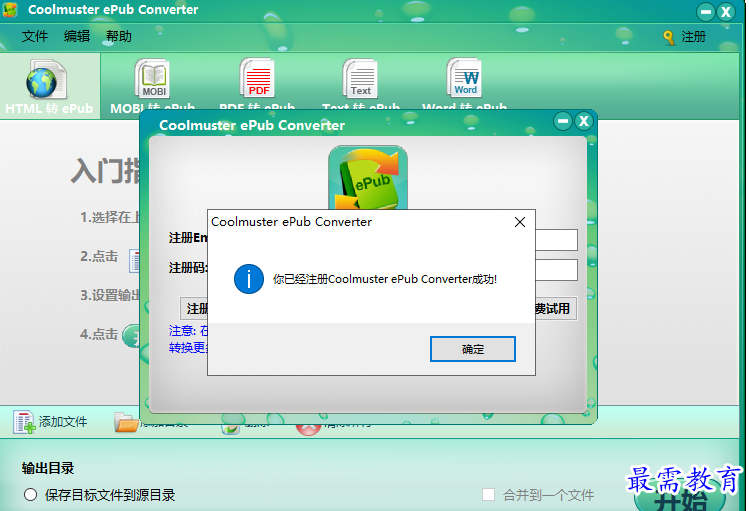Select the HTML to ePub converter icon

(46, 80)
